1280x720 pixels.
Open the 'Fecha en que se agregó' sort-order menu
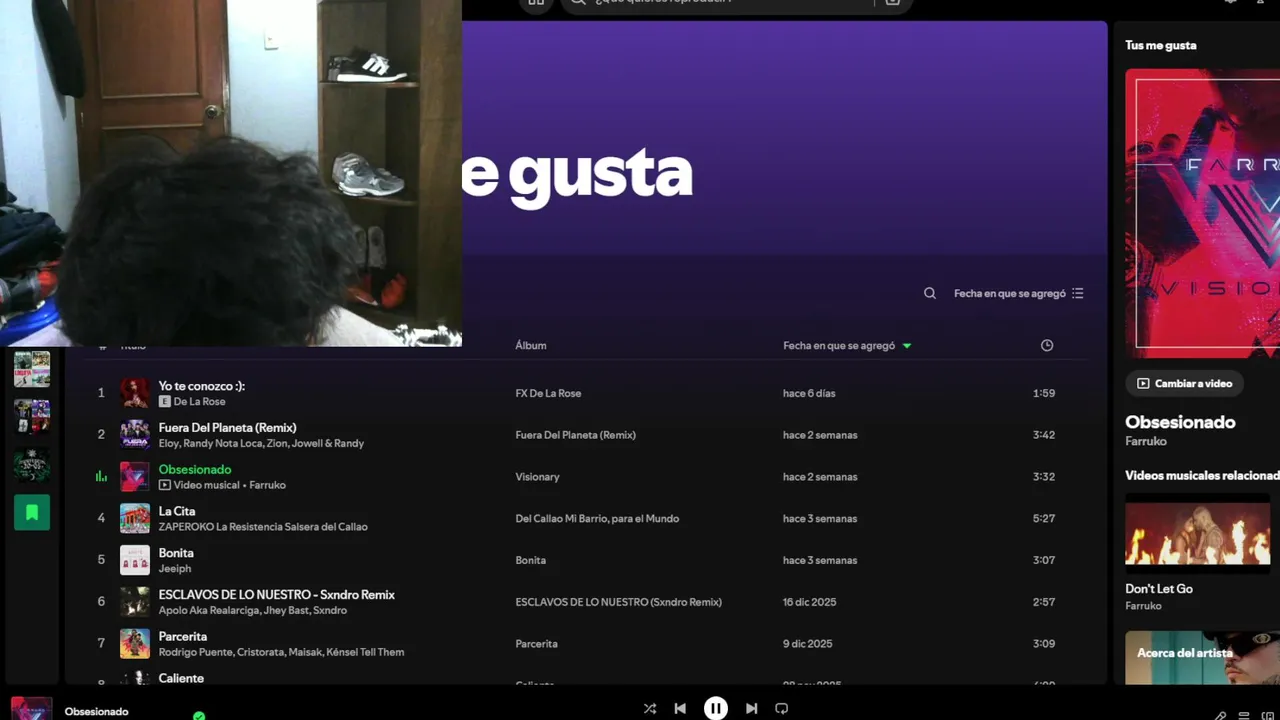(x=1019, y=293)
